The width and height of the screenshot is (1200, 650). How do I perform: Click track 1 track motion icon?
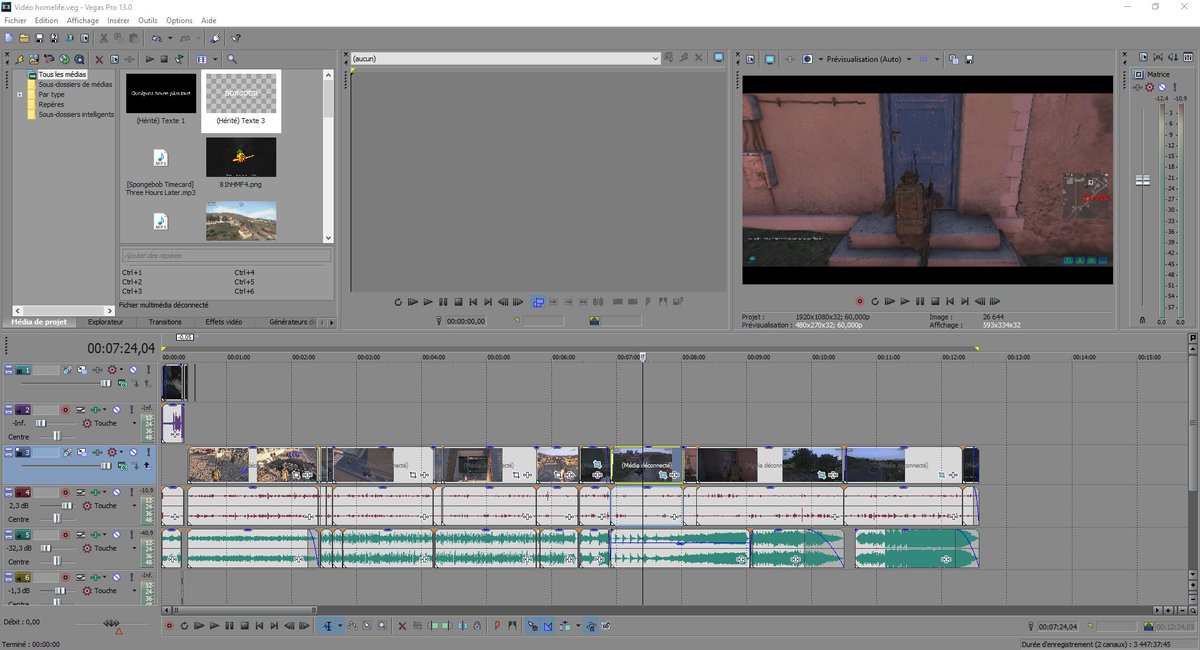[x=82, y=370]
